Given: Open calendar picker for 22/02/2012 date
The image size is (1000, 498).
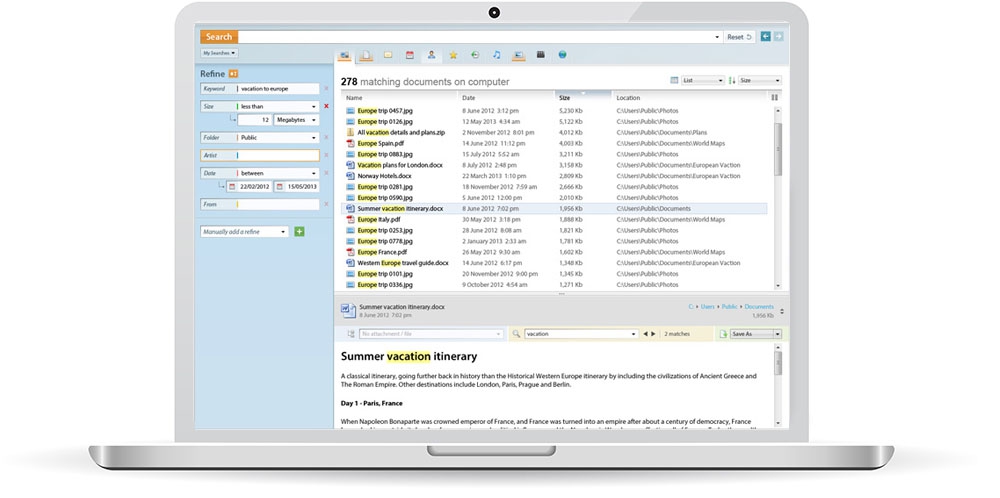Looking at the screenshot, I should pyautogui.click(x=232, y=187).
